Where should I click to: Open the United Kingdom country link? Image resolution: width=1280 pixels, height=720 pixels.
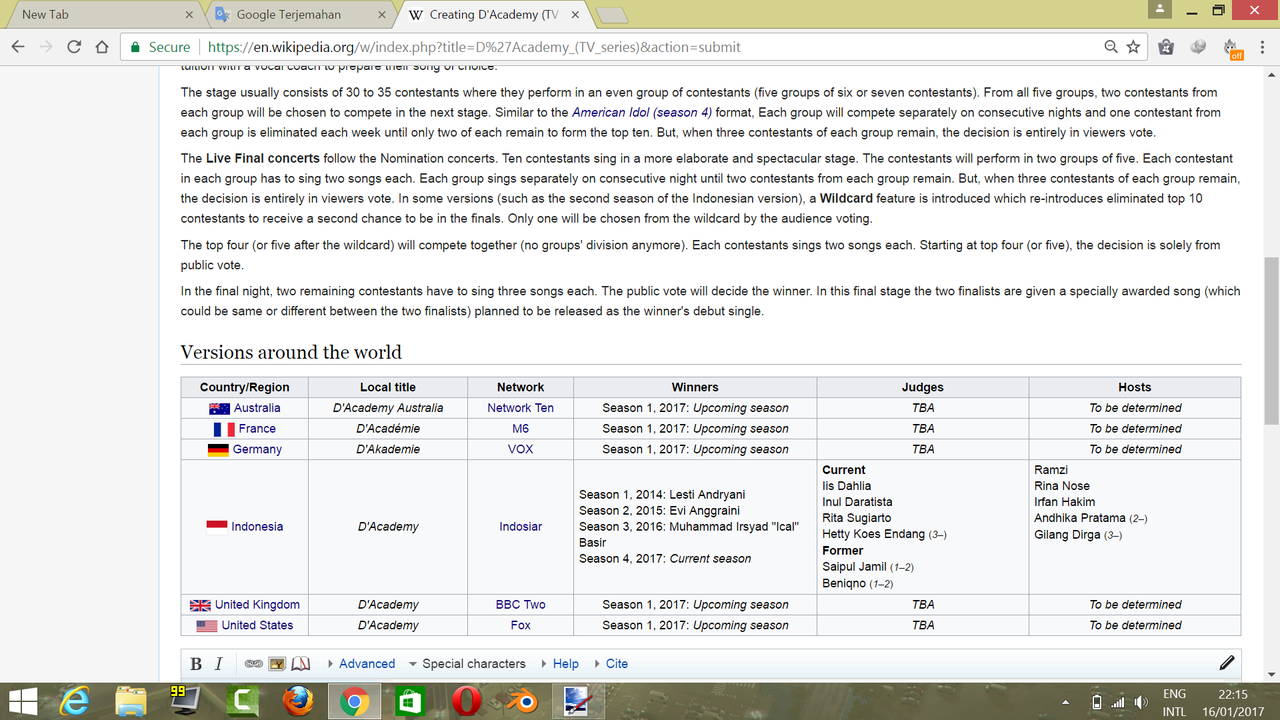pyautogui.click(x=257, y=605)
